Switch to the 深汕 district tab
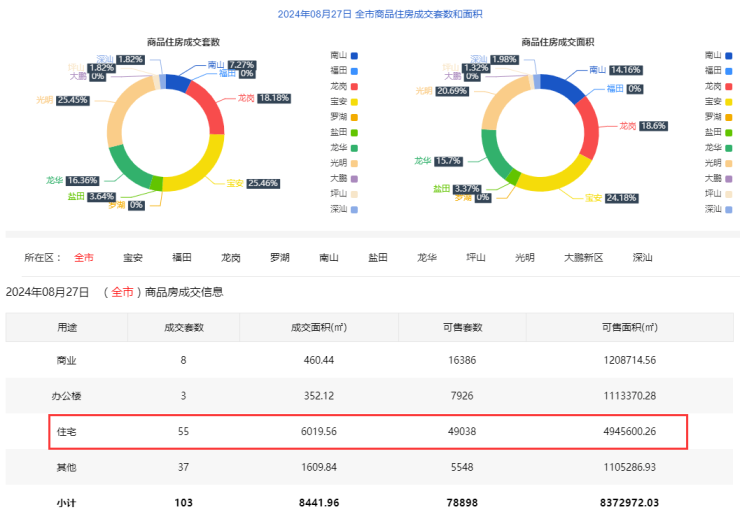This screenshot has width=740, height=526. tap(642, 257)
